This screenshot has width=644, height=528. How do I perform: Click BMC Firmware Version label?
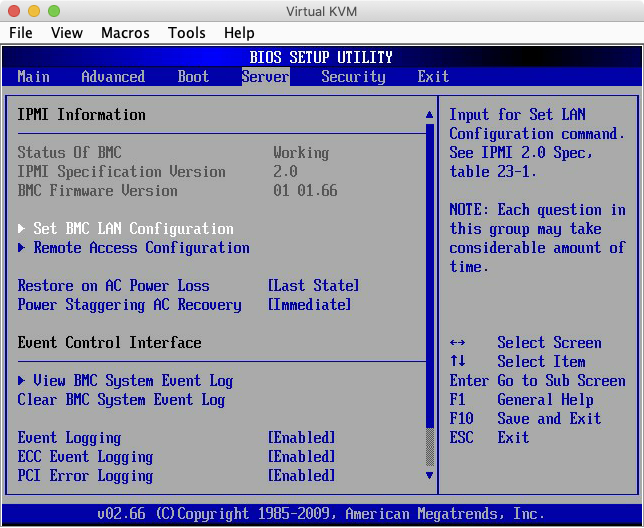(97, 191)
